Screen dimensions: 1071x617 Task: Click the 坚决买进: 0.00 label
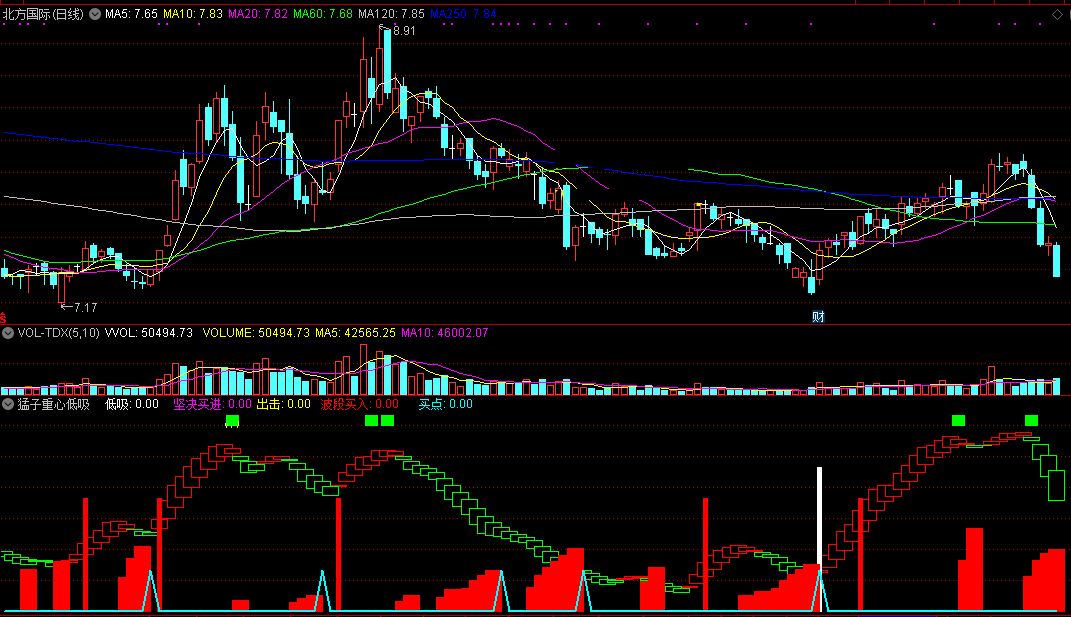pyautogui.click(x=212, y=405)
